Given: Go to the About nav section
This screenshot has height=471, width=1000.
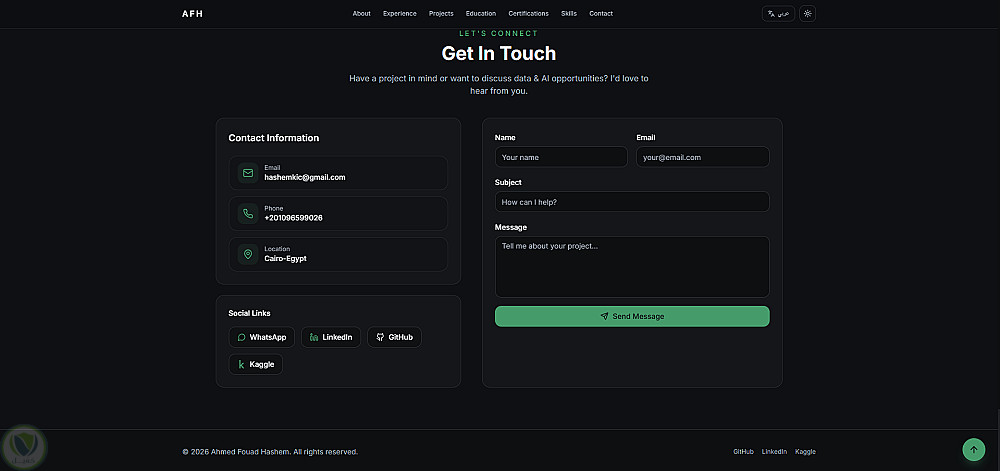Looking at the screenshot, I should coord(362,13).
